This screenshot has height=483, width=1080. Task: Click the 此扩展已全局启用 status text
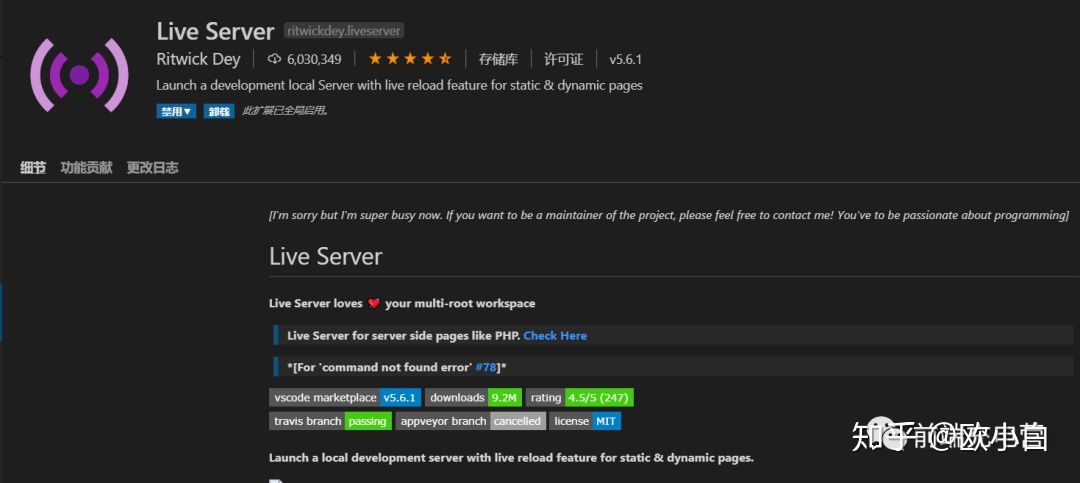284,111
